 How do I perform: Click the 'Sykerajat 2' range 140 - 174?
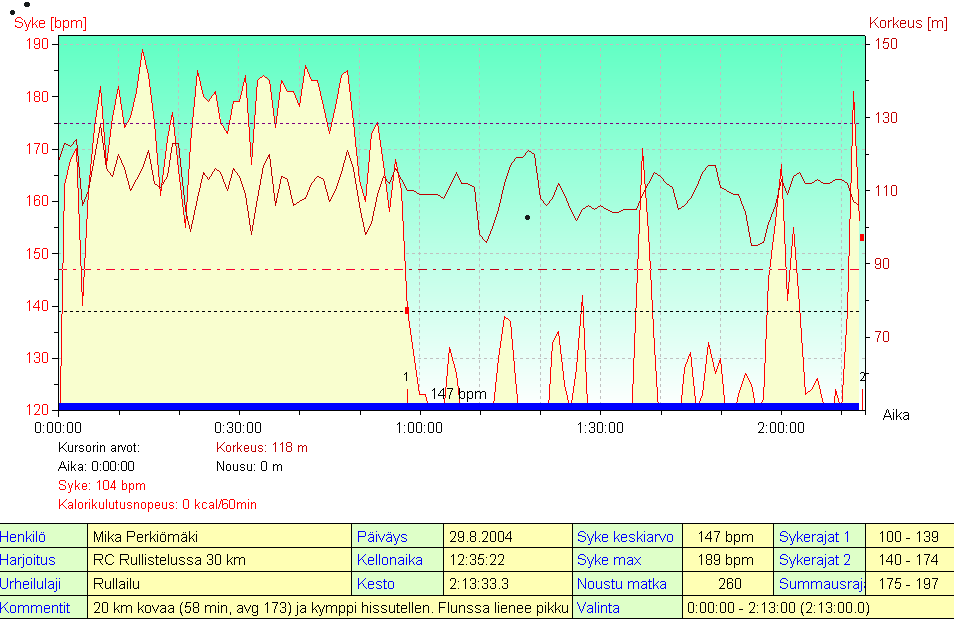(906, 560)
